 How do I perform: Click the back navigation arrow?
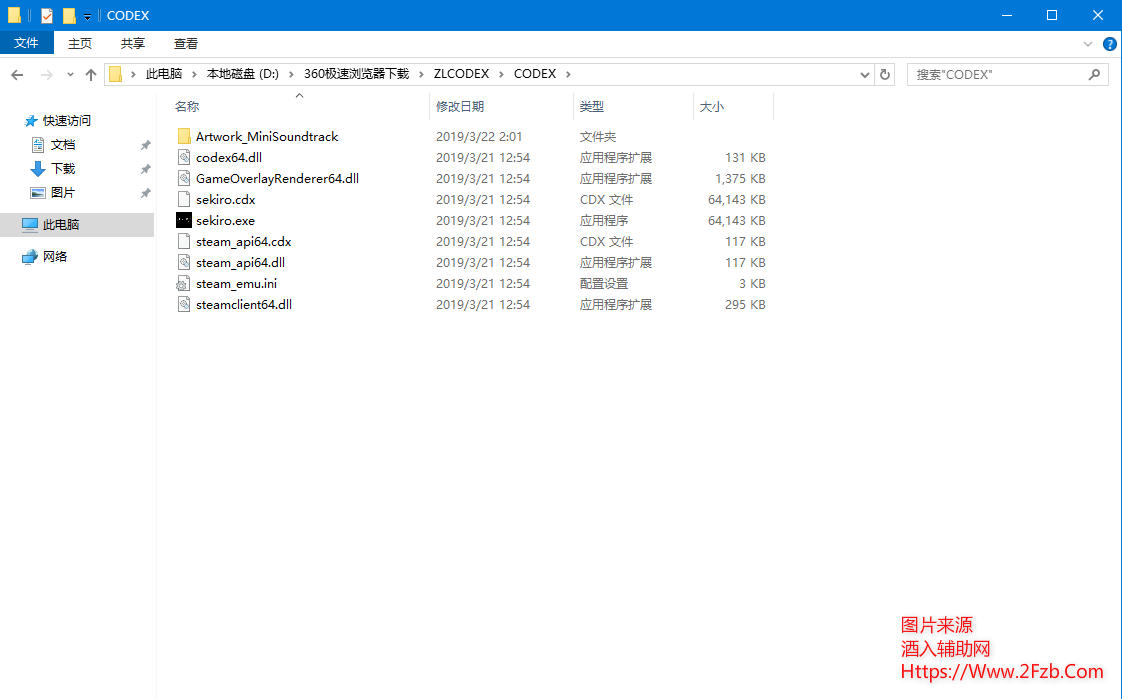point(16,74)
